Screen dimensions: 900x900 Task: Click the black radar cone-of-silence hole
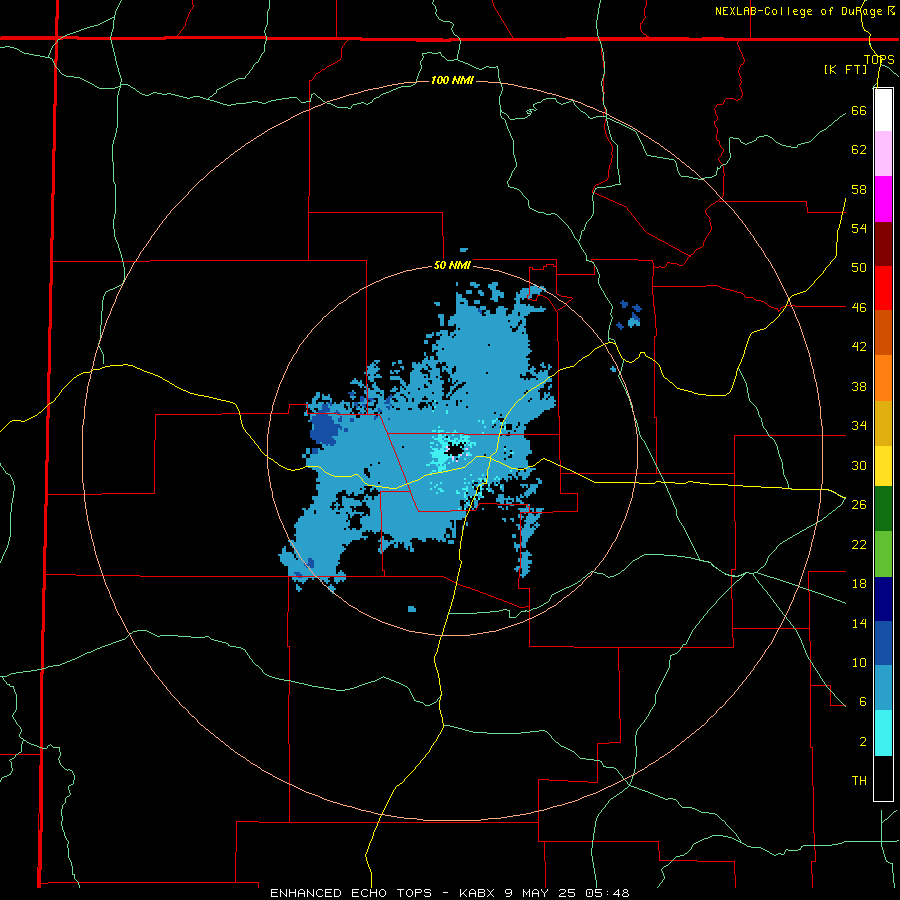tap(454, 449)
